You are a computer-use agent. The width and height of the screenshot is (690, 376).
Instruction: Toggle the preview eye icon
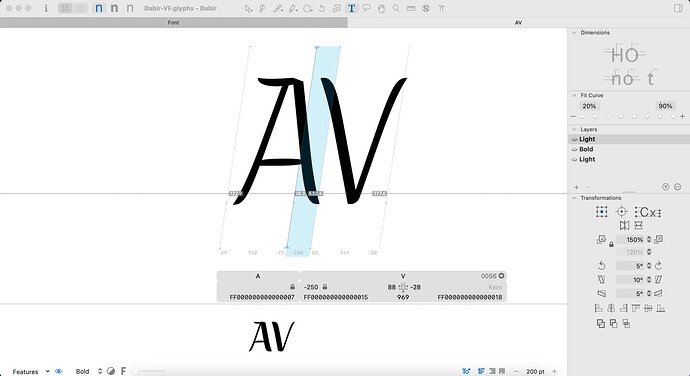[x=59, y=371]
